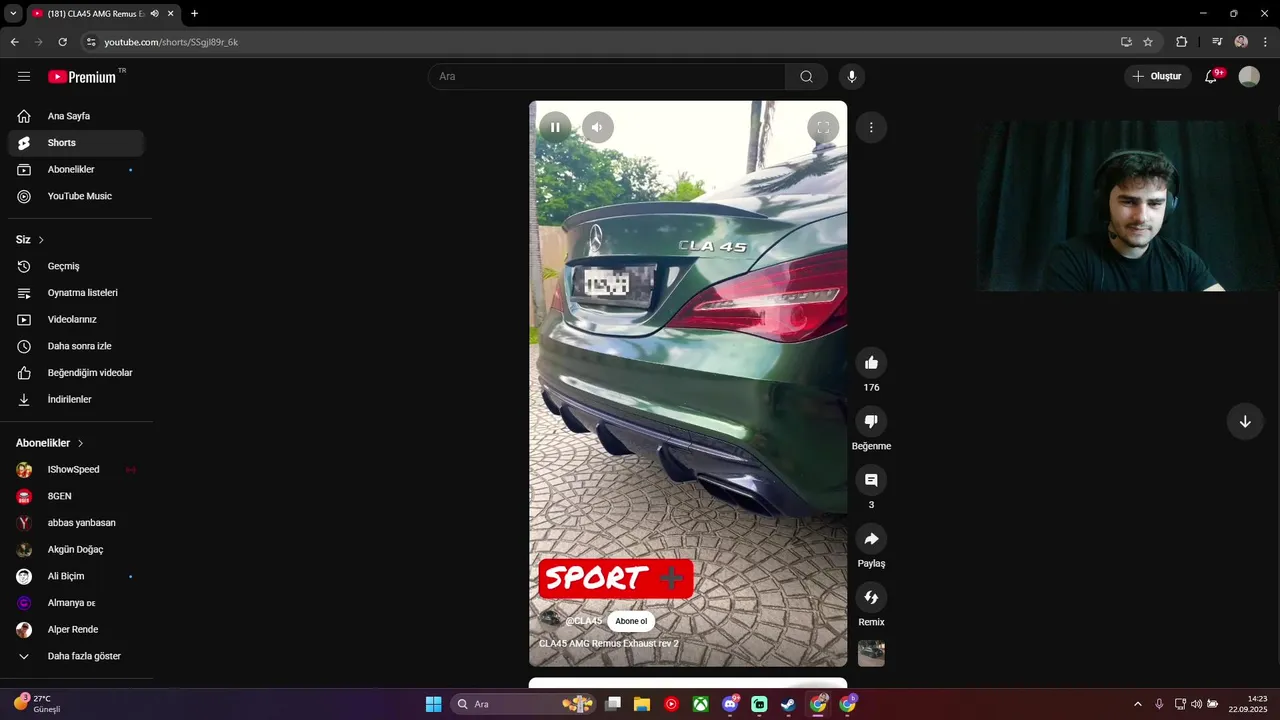This screenshot has height=720, width=1280.
Task: Click the YouTube search field Ara
Action: (x=606, y=76)
